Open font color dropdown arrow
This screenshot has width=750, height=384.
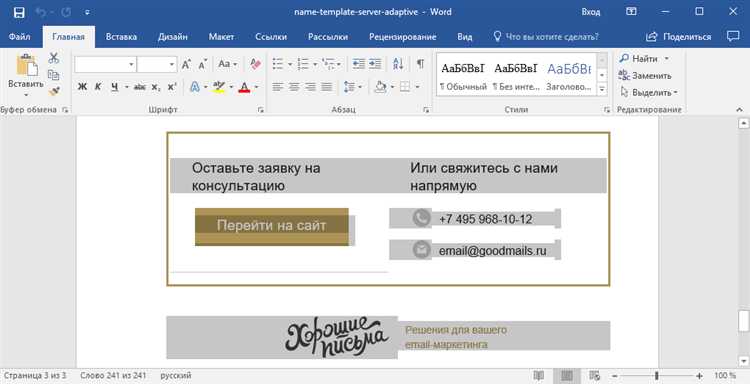pyautogui.click(x=256, y=87)
